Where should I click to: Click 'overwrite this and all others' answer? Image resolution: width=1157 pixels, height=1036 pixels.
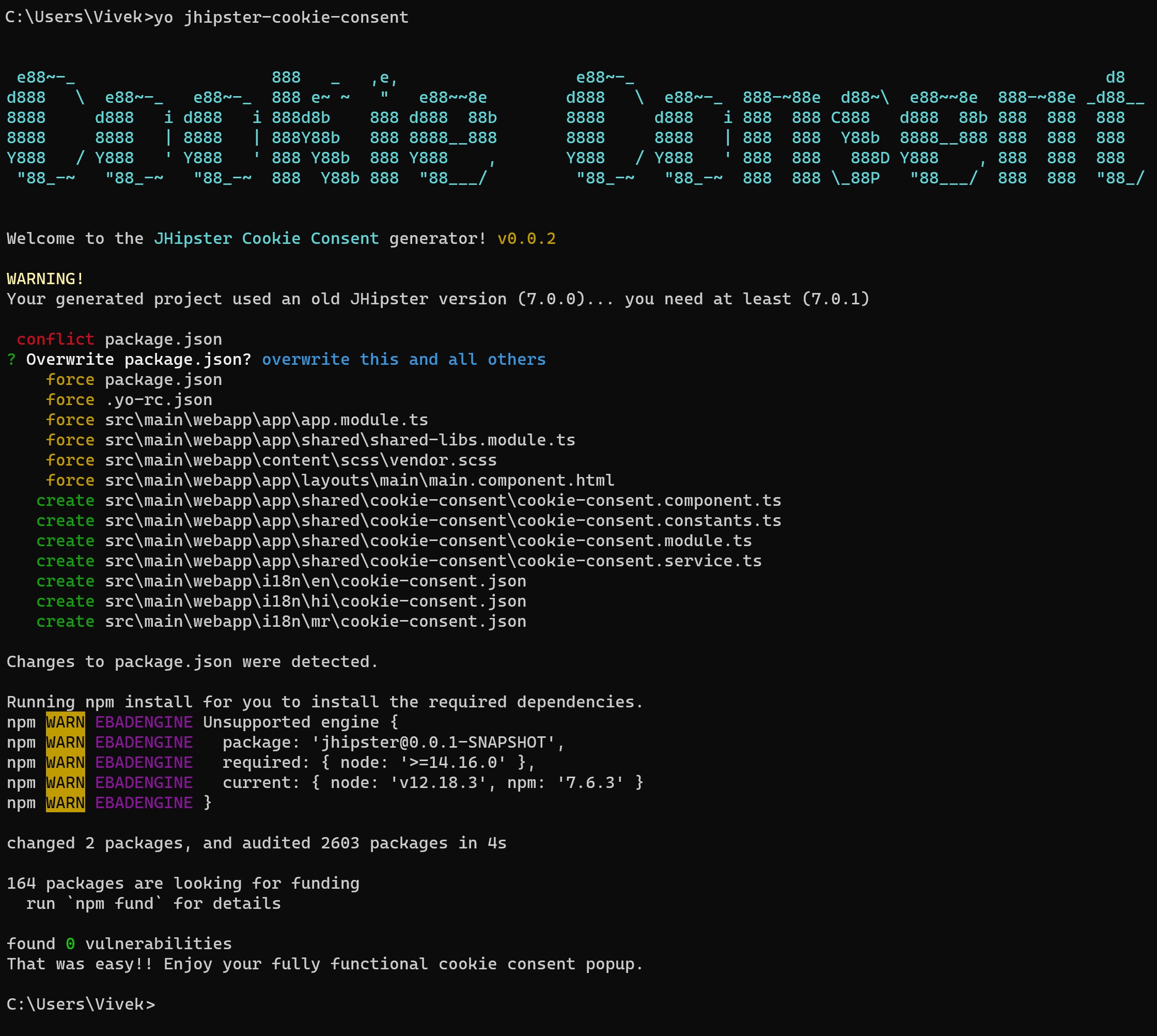click(403, 359)
